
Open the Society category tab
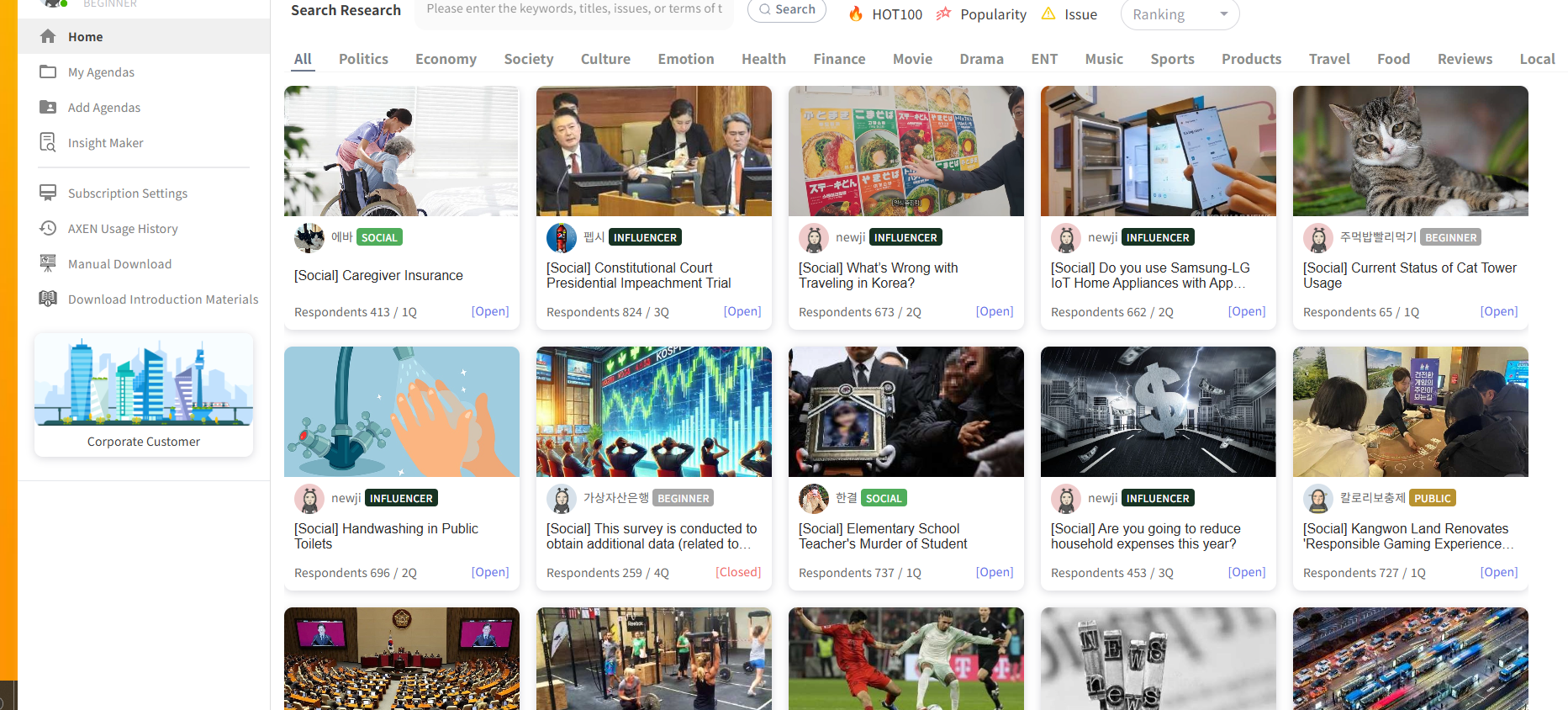pos(529,59)
